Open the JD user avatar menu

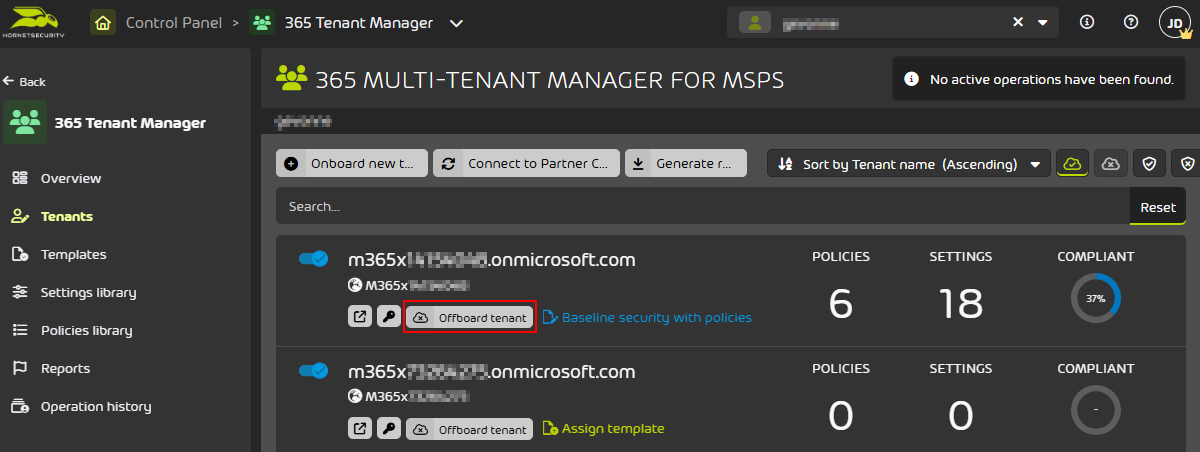[x=1175, y=23]
